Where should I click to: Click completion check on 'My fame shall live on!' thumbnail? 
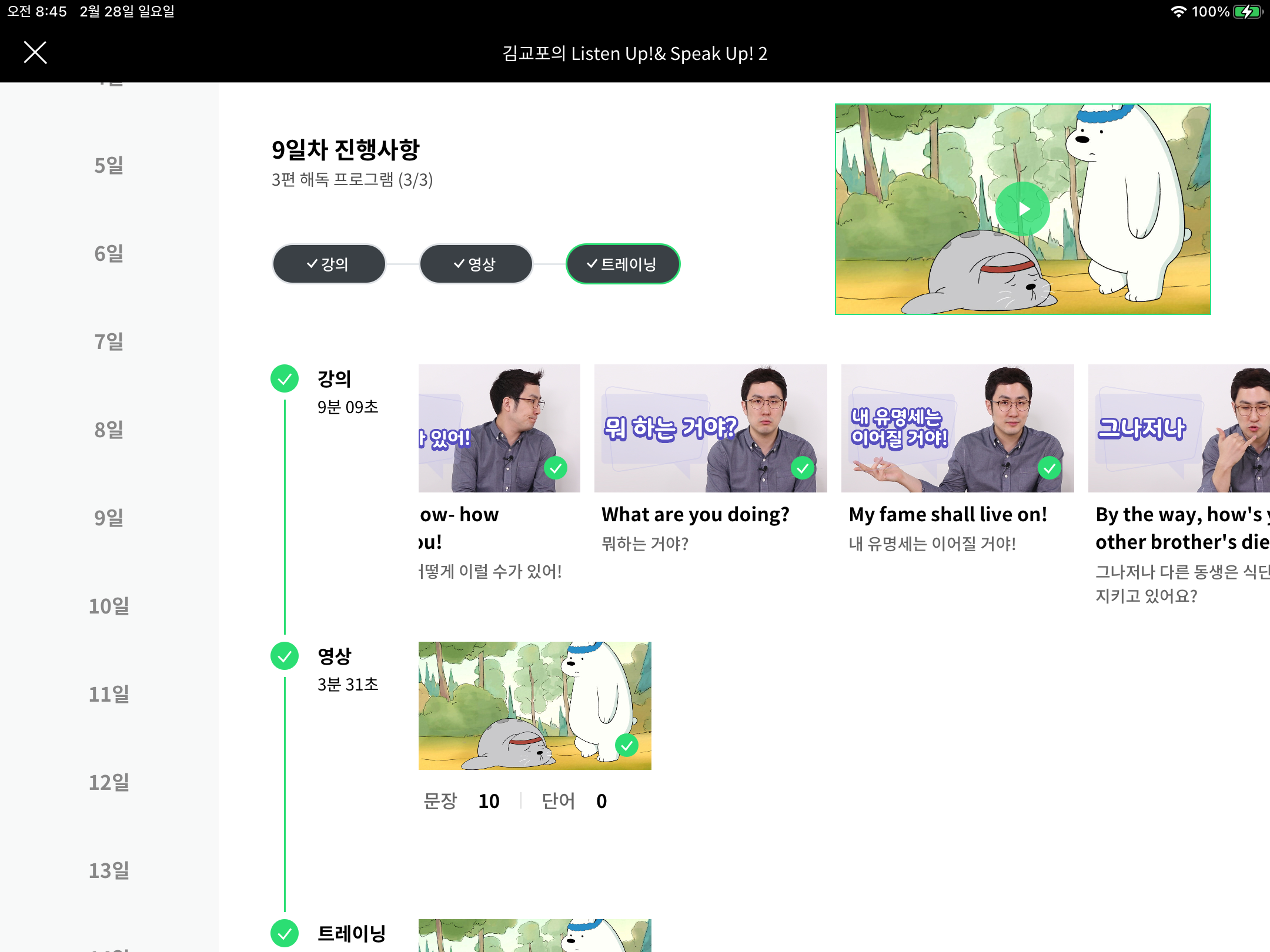point(1050,468)
